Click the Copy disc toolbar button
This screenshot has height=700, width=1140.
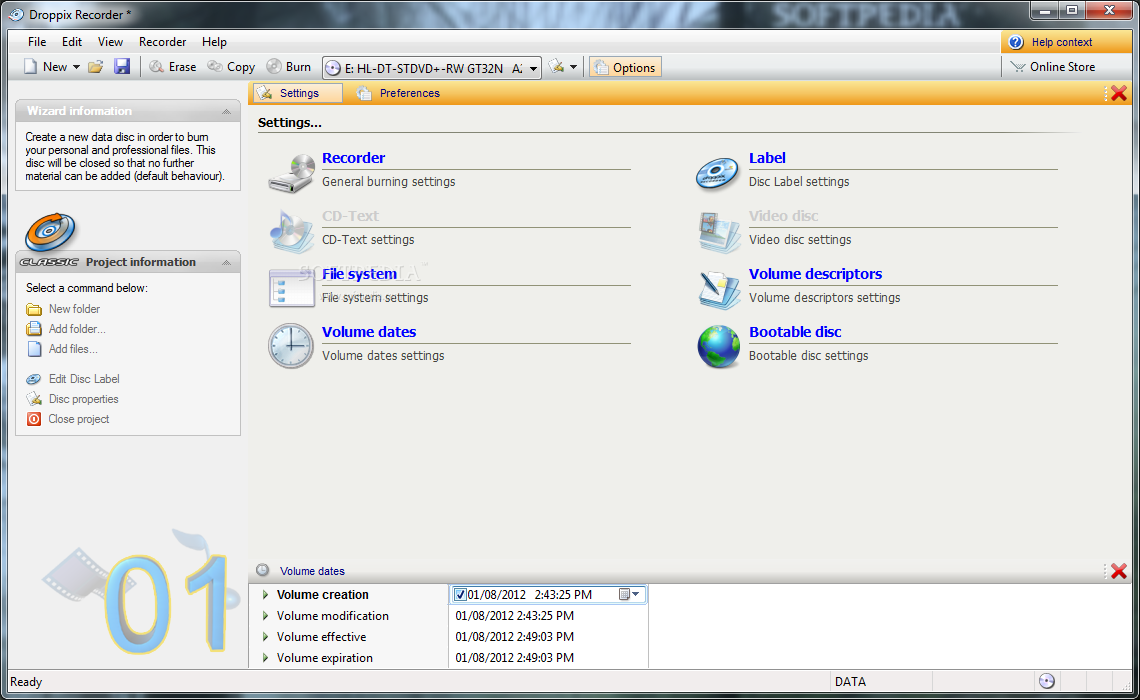point(231,67)
